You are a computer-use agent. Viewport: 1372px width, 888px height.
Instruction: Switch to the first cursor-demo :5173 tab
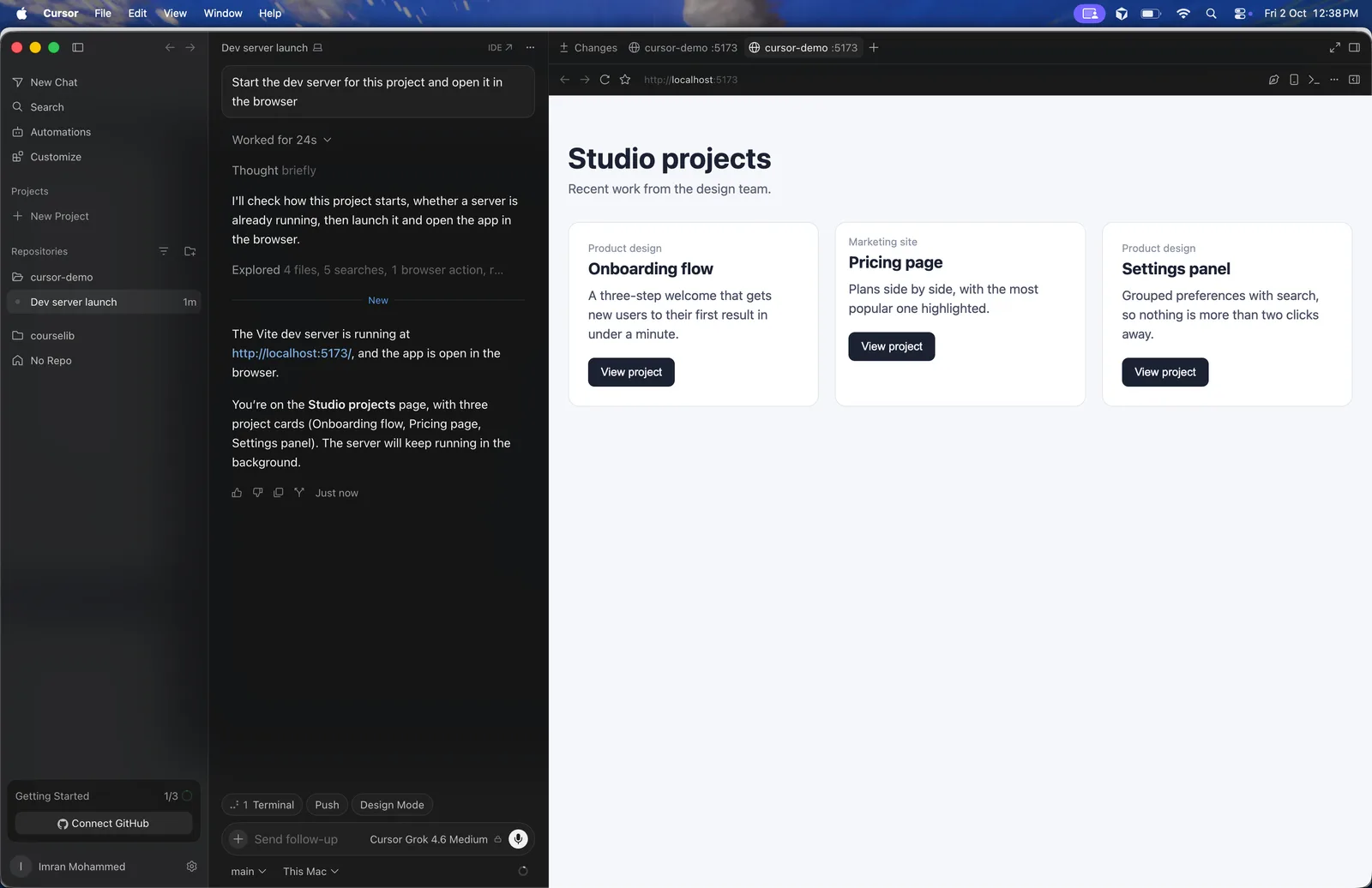(x=683, y=48)
